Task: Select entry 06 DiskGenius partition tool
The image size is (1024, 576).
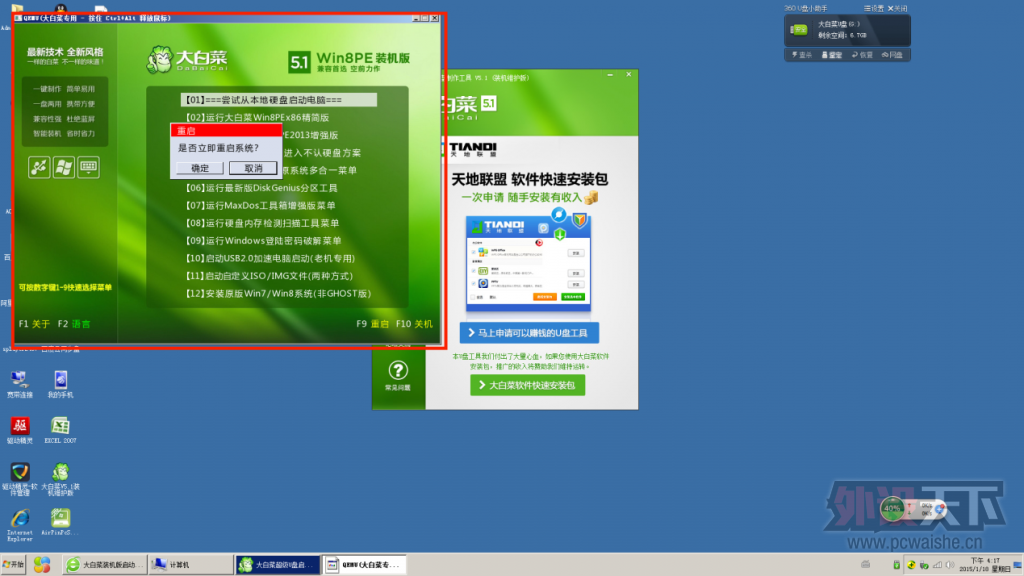Action: coord(261,188)
